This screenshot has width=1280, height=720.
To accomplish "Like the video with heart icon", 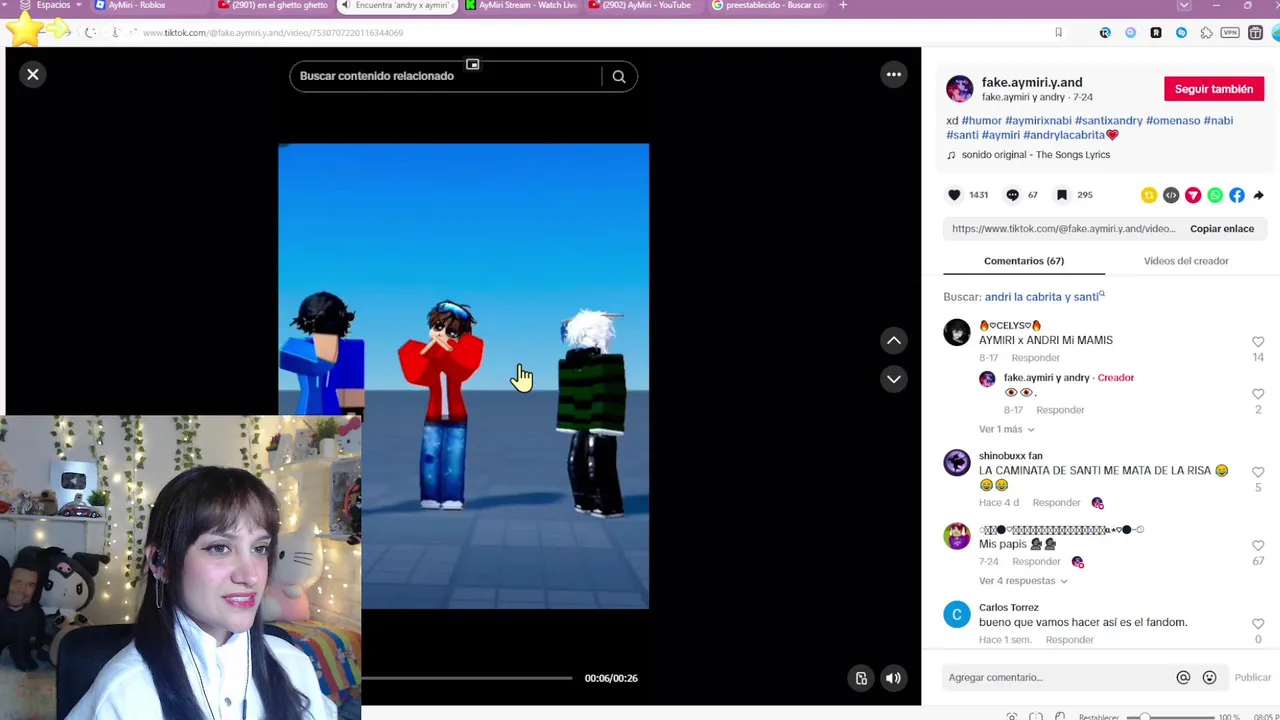I will coord(954,195).
